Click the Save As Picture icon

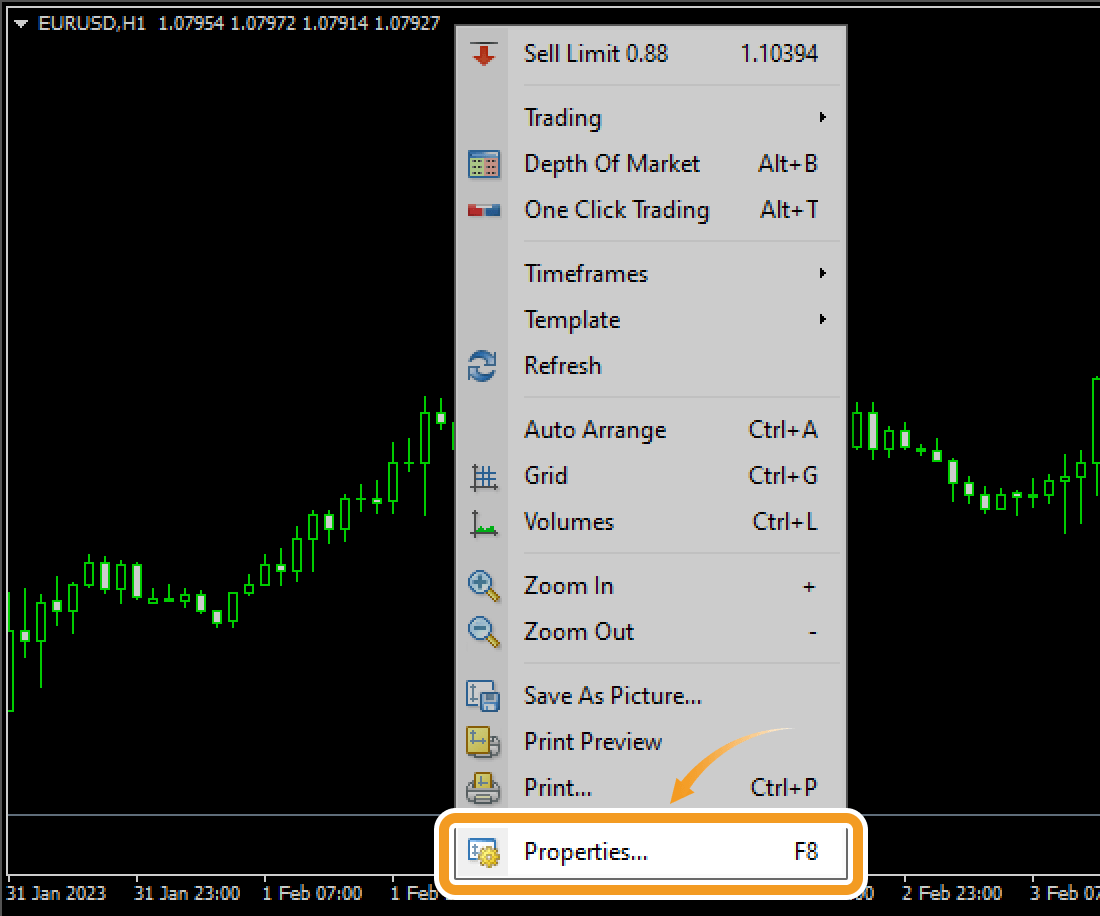pos(483,696)
